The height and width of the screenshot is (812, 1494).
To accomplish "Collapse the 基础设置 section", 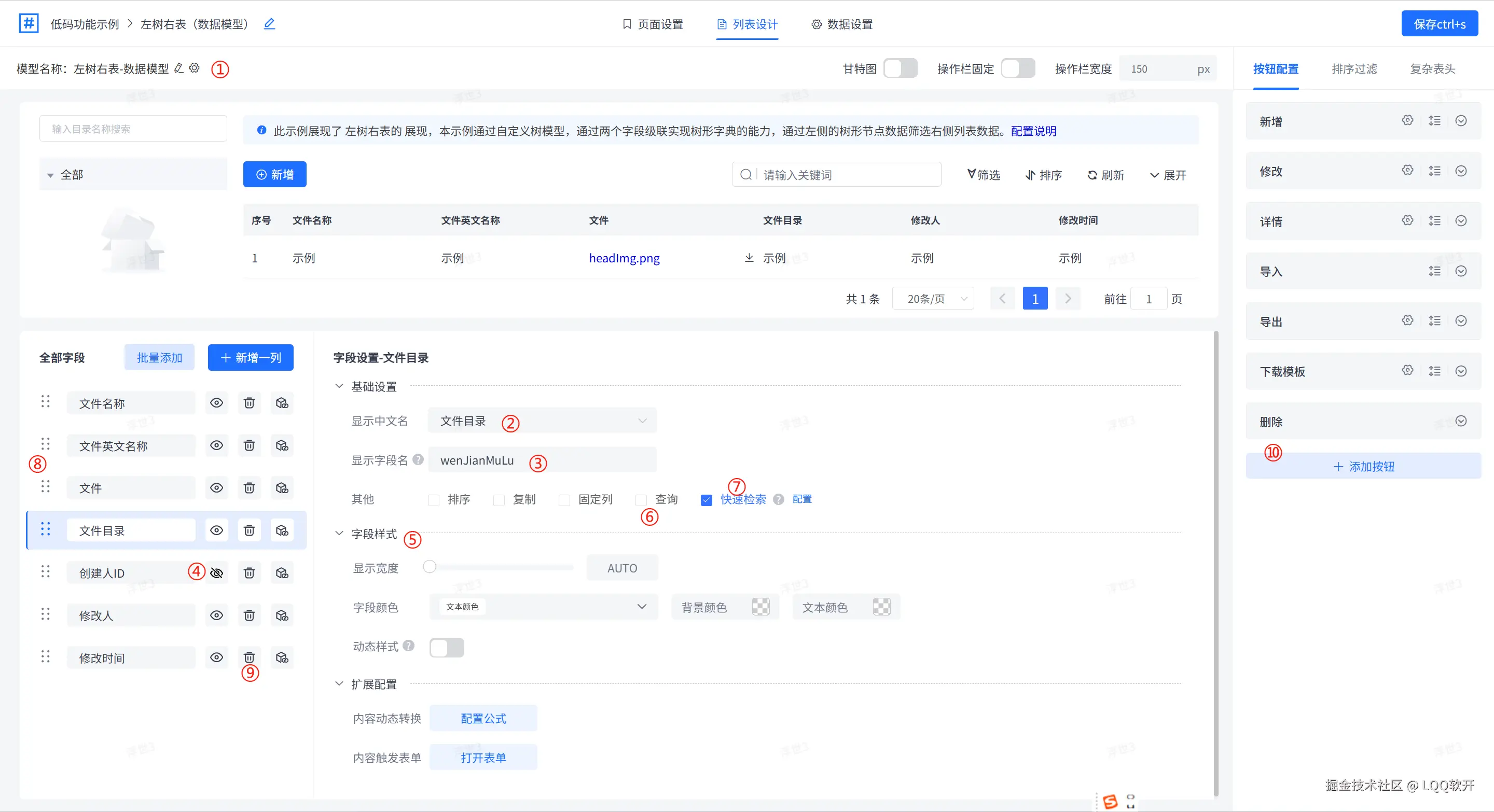I will (339, 386).
